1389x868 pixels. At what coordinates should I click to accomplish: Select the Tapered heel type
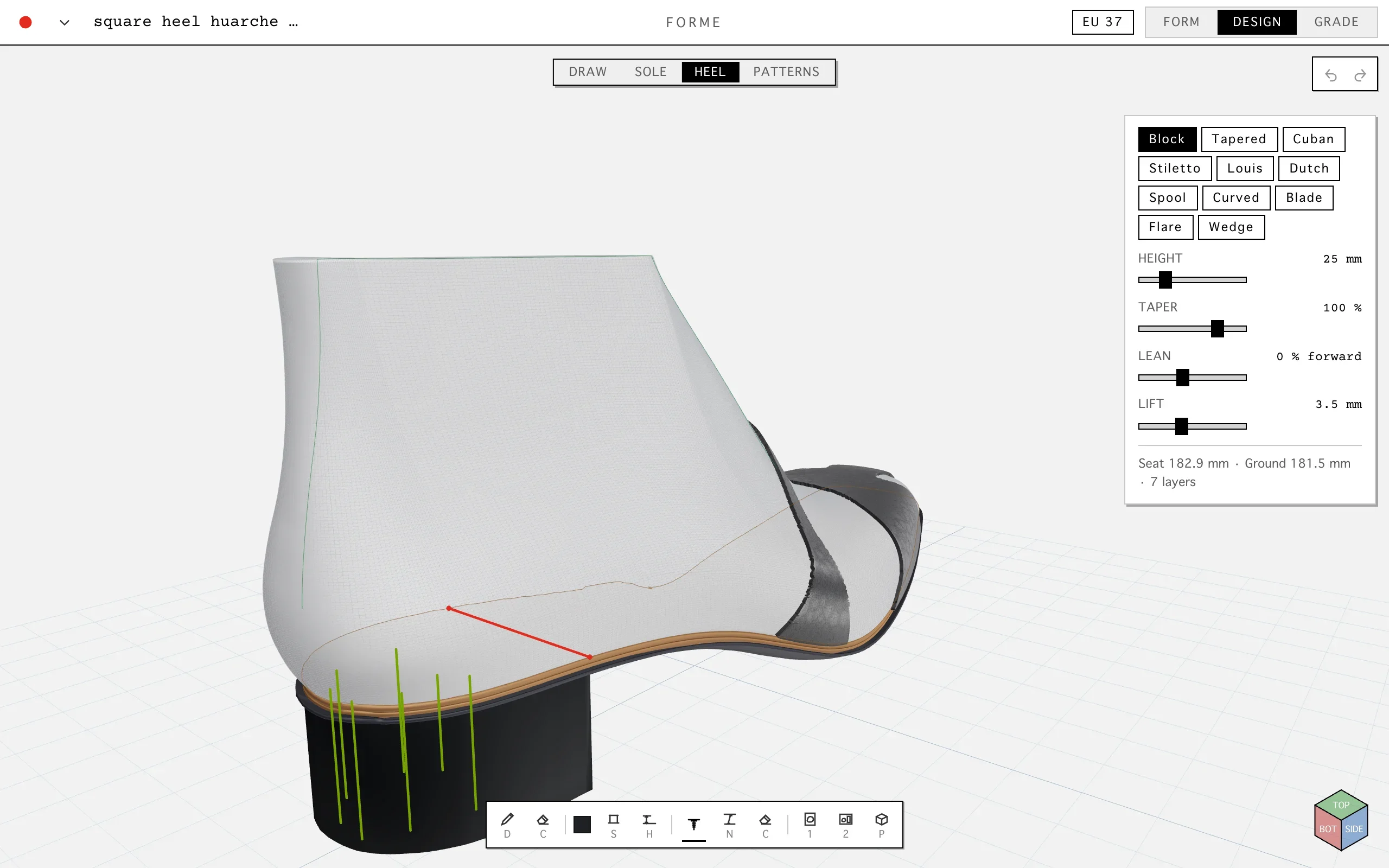click(x=1239, y=139)
